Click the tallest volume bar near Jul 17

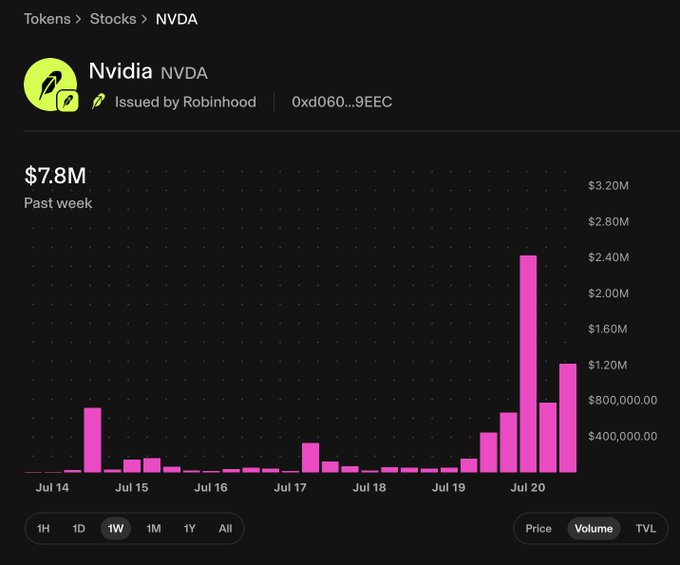tap(310, 457)
